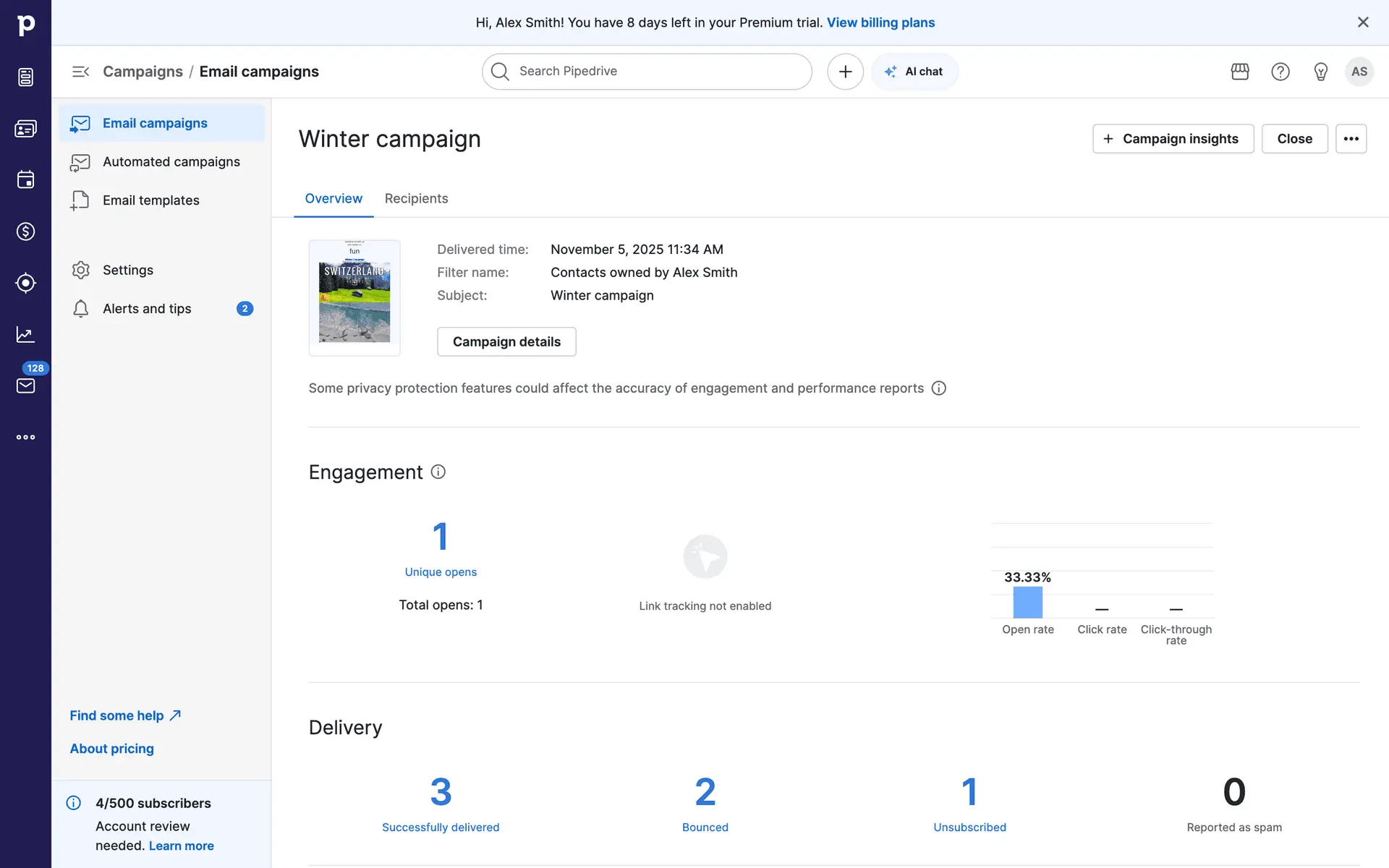Open the Pipedrive logo home
Viewport: 1389px width, 868px height.
[x=25, y=25]
